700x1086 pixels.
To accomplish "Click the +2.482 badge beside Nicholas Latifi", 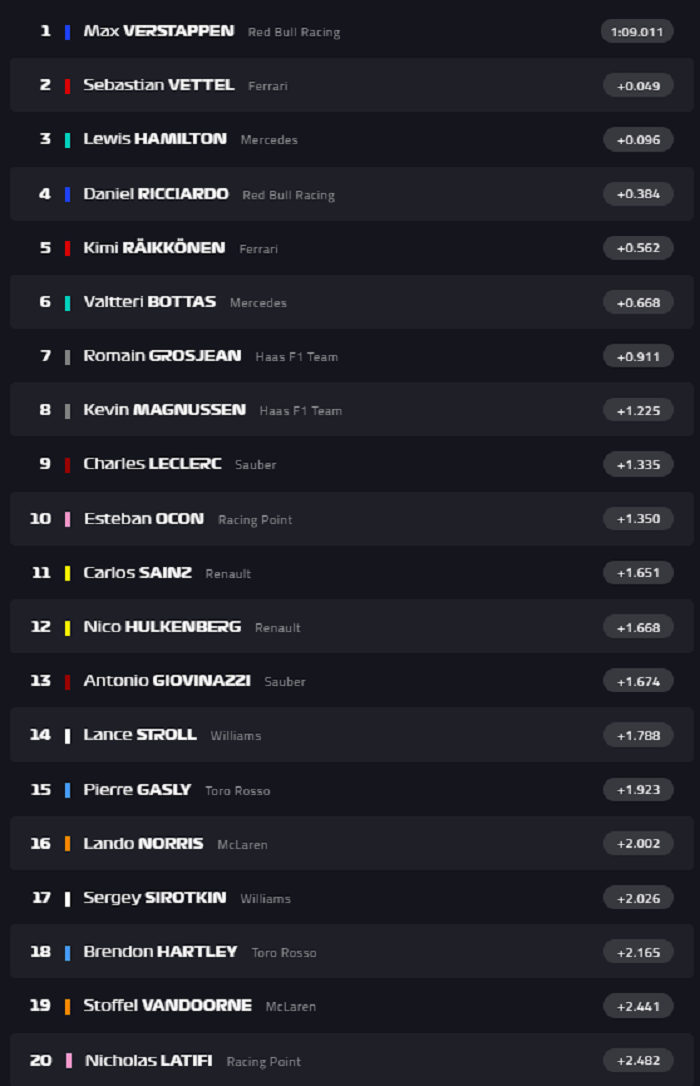I will [x=638, y=1061].
